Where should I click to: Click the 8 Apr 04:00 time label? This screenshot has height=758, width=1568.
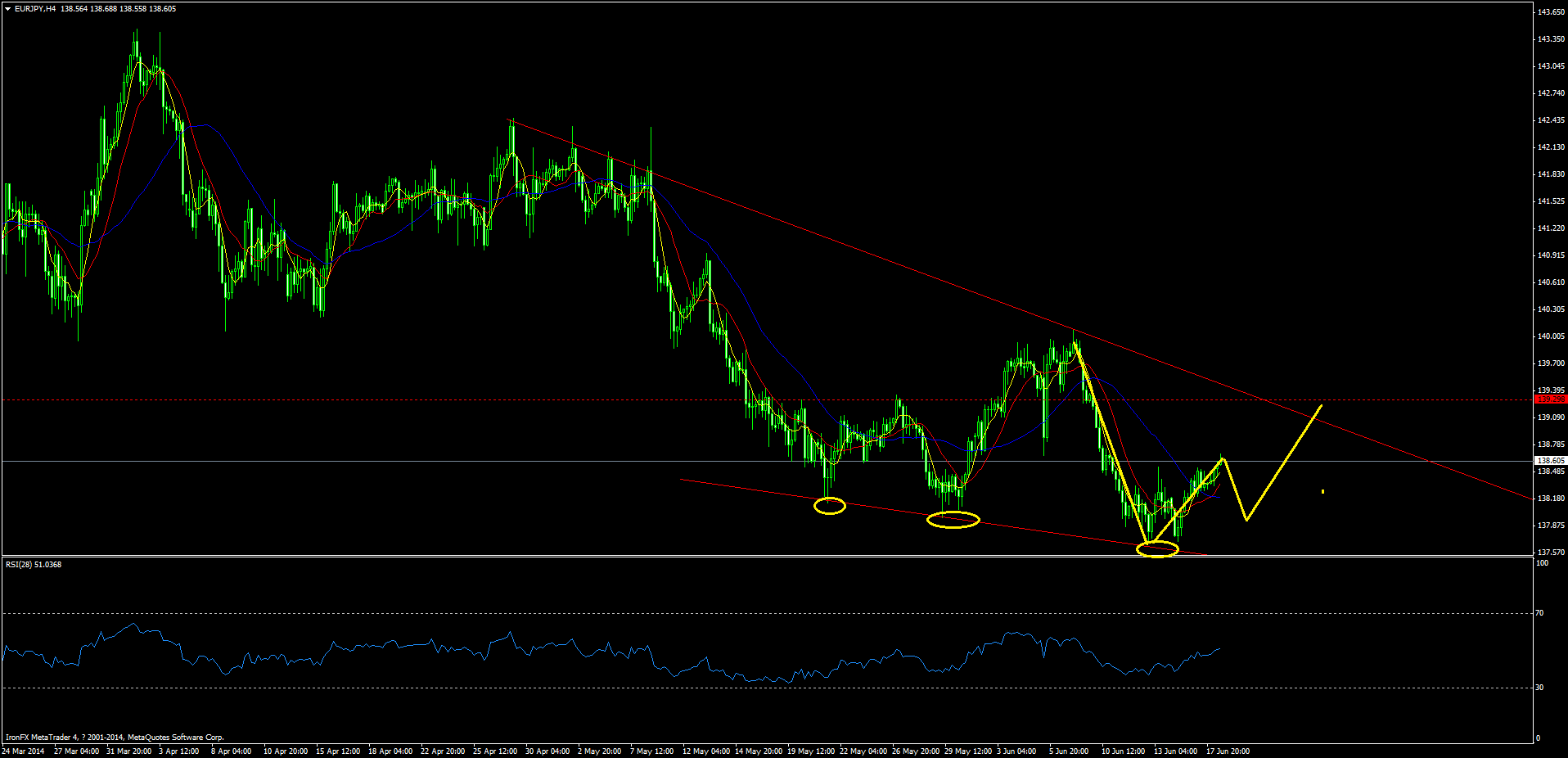click(x=232, y=751)
